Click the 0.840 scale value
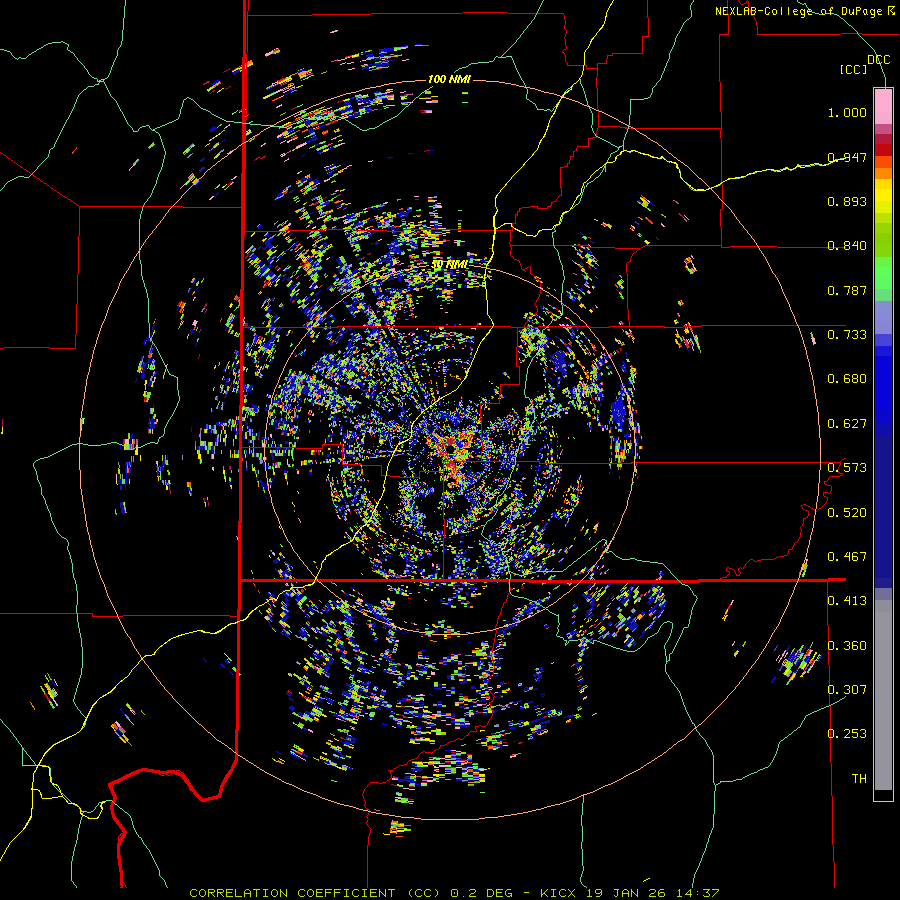 (847, 246)
